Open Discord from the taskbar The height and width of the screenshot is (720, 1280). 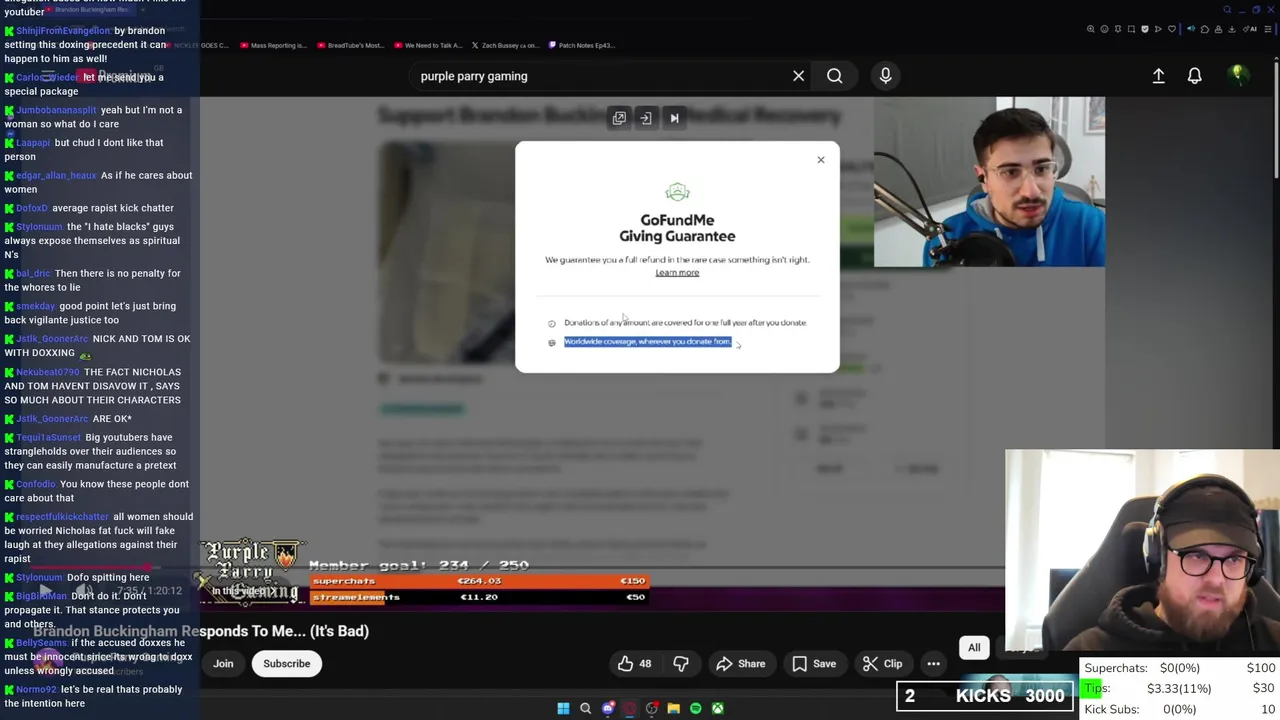point(608,708)
